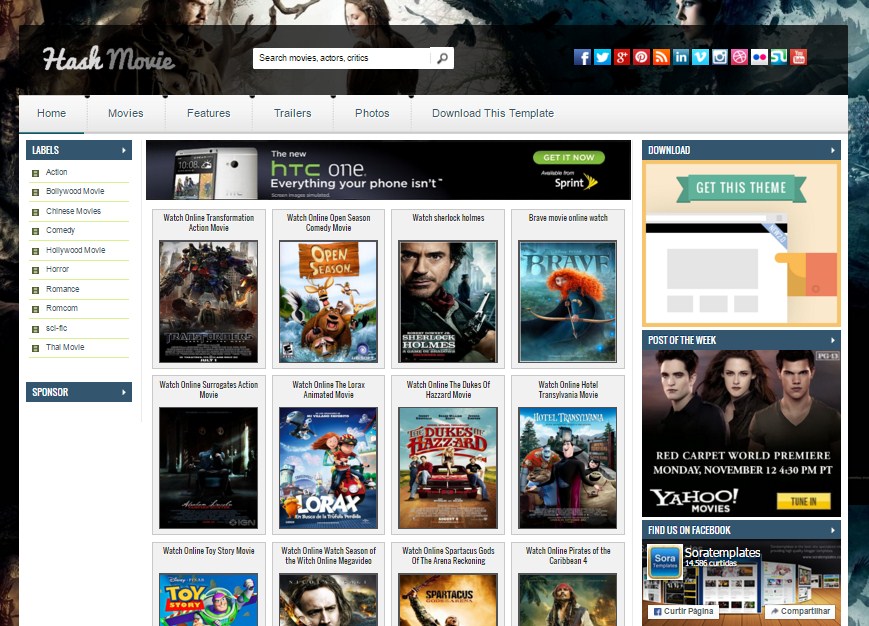This screenshot has height=626, width=869.
Task: Open Watch Online Transformation Action Movie title
Action: click(208, 223)
